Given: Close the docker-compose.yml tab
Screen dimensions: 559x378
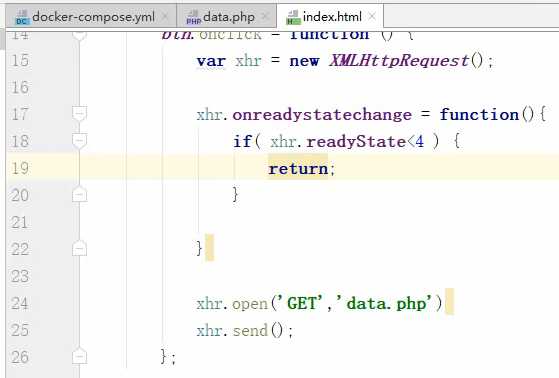Looking at the screenshot, I should [164, 16].
